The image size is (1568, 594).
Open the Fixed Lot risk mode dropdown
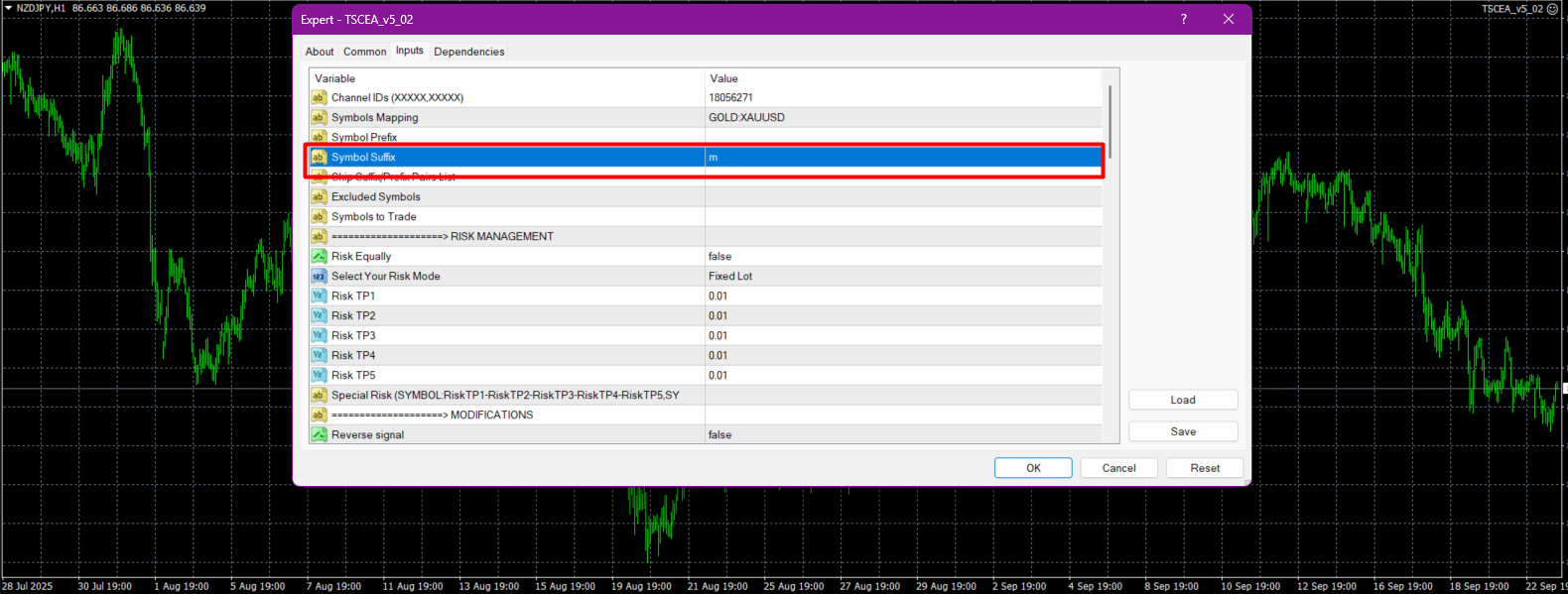pyautogui.click(x=903, y=276)
